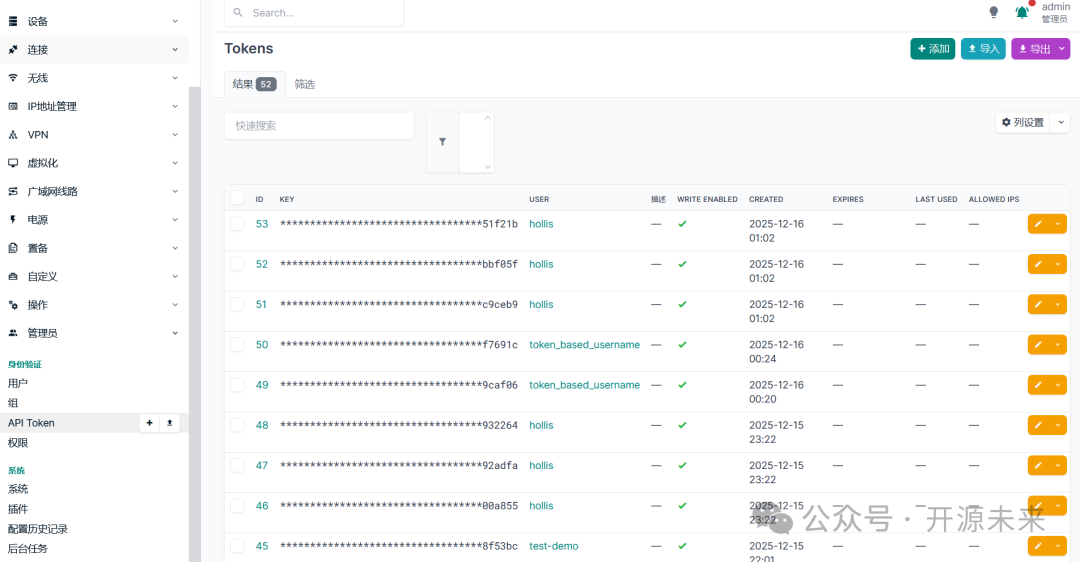Expand the 自定义 chevron
This screenshot has height=562, width=1080.
(175, 276)
